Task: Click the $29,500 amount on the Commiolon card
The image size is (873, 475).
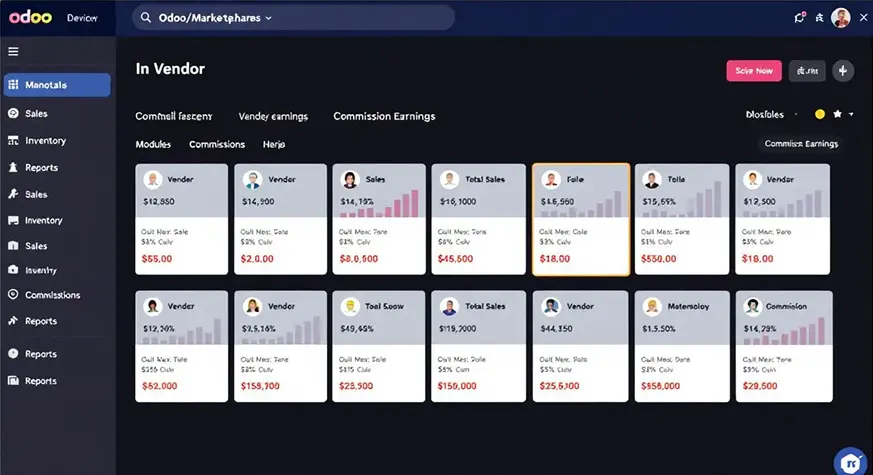Action: click(760, 386)
